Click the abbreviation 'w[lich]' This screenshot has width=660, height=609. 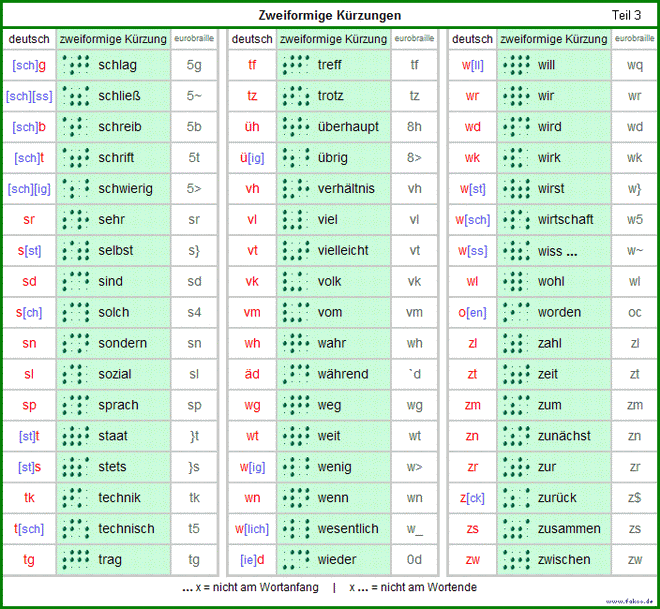click(x=252, y=529)
